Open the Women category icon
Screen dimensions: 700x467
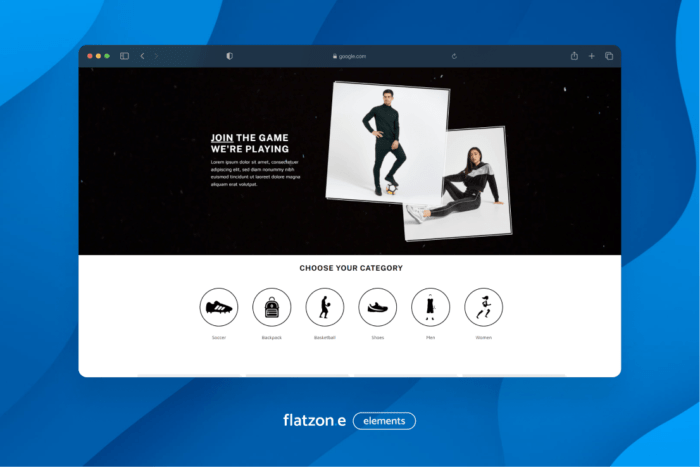click(x=483, y=307)
